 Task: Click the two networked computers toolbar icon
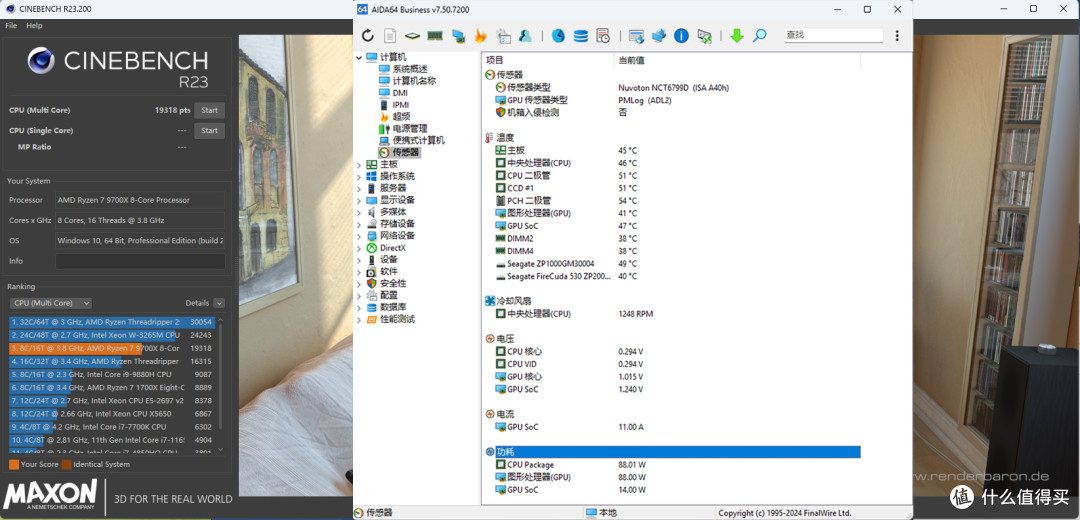tap(659, 36)
